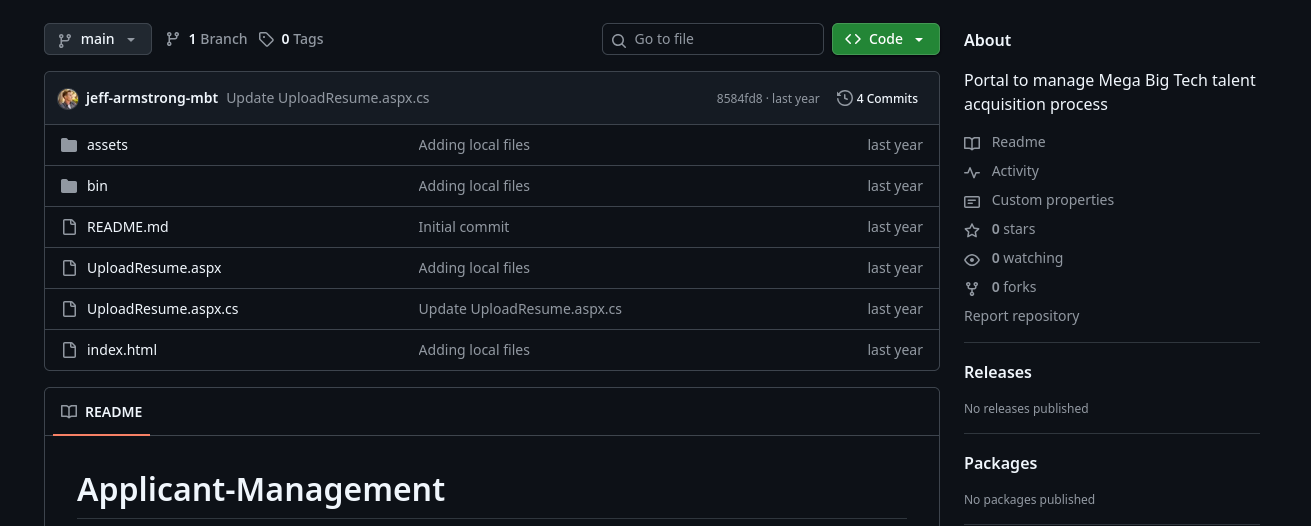Open the index.html file
Viewport: 1311px width, 526px height.
click(x=122, y=350)
